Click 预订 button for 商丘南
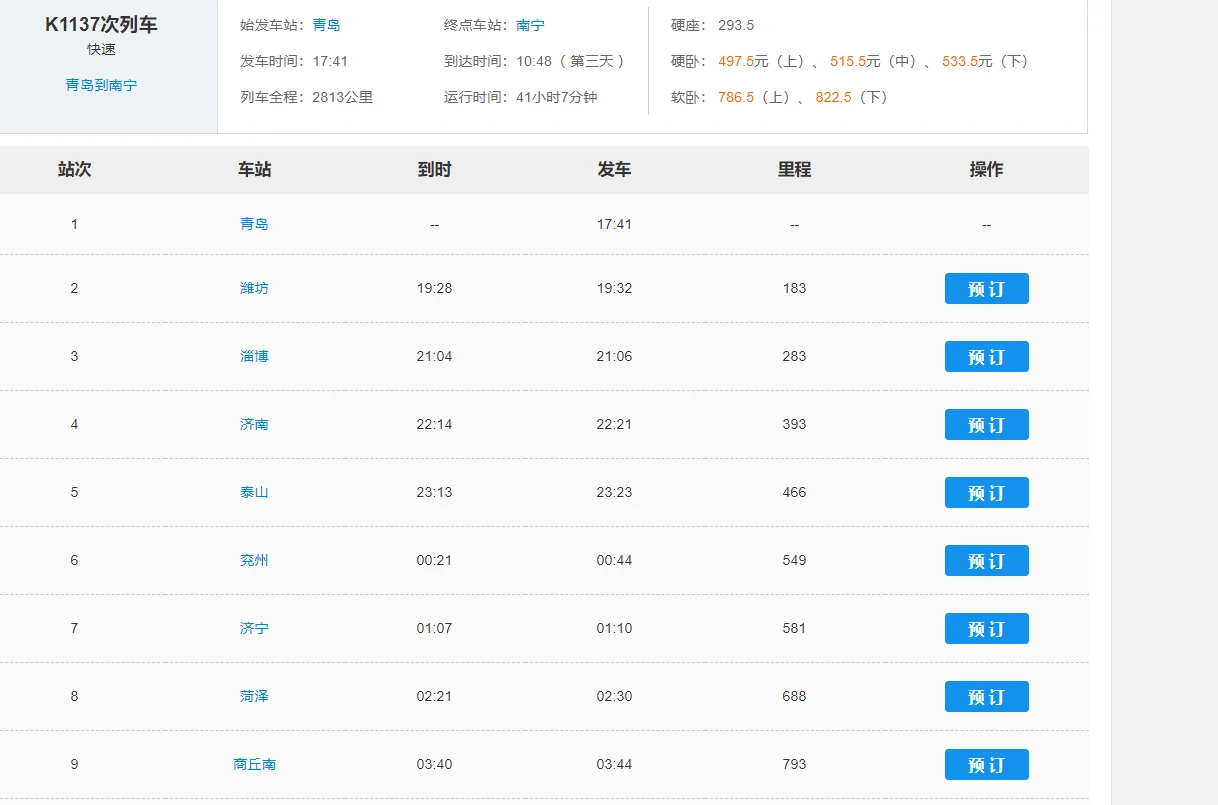Screen dimensions: 1218x805 pos(986,763)
